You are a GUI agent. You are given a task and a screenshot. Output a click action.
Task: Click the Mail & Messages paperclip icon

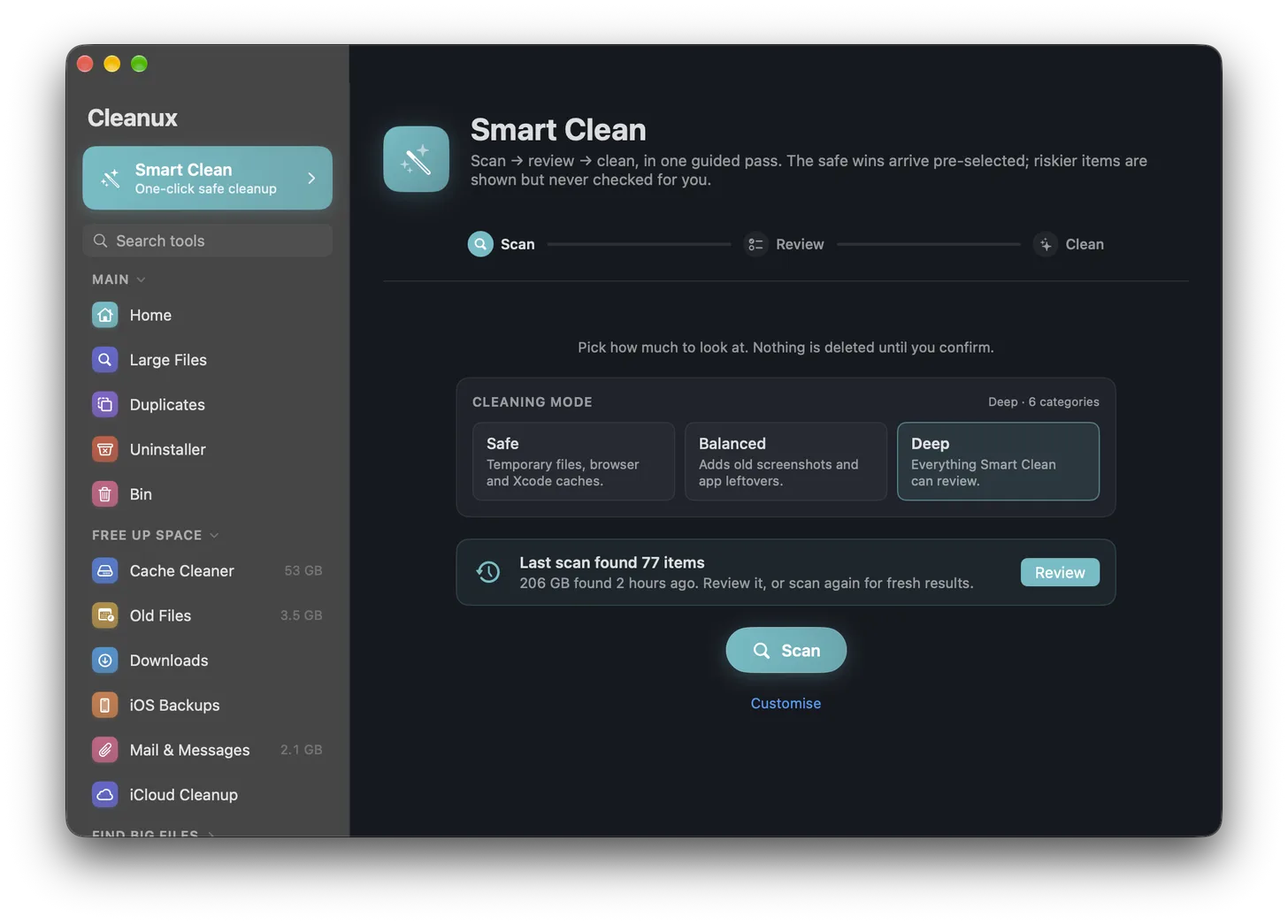pos(105,750)
